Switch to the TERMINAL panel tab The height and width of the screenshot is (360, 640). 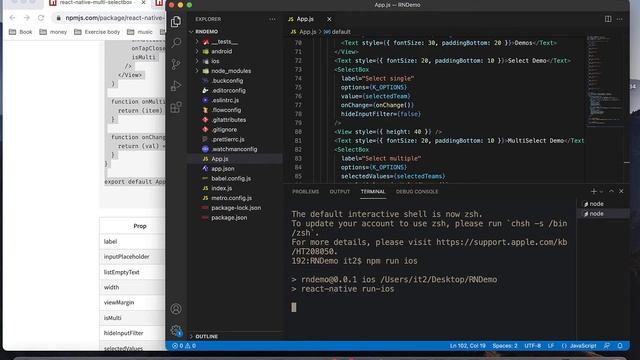(x=373, y=191)
